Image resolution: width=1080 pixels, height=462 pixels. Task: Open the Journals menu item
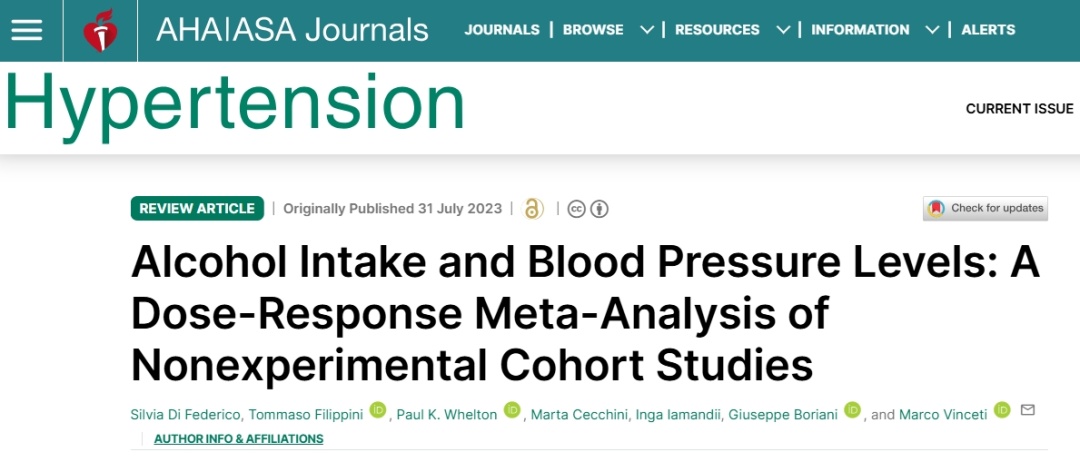tap(502, 30)
